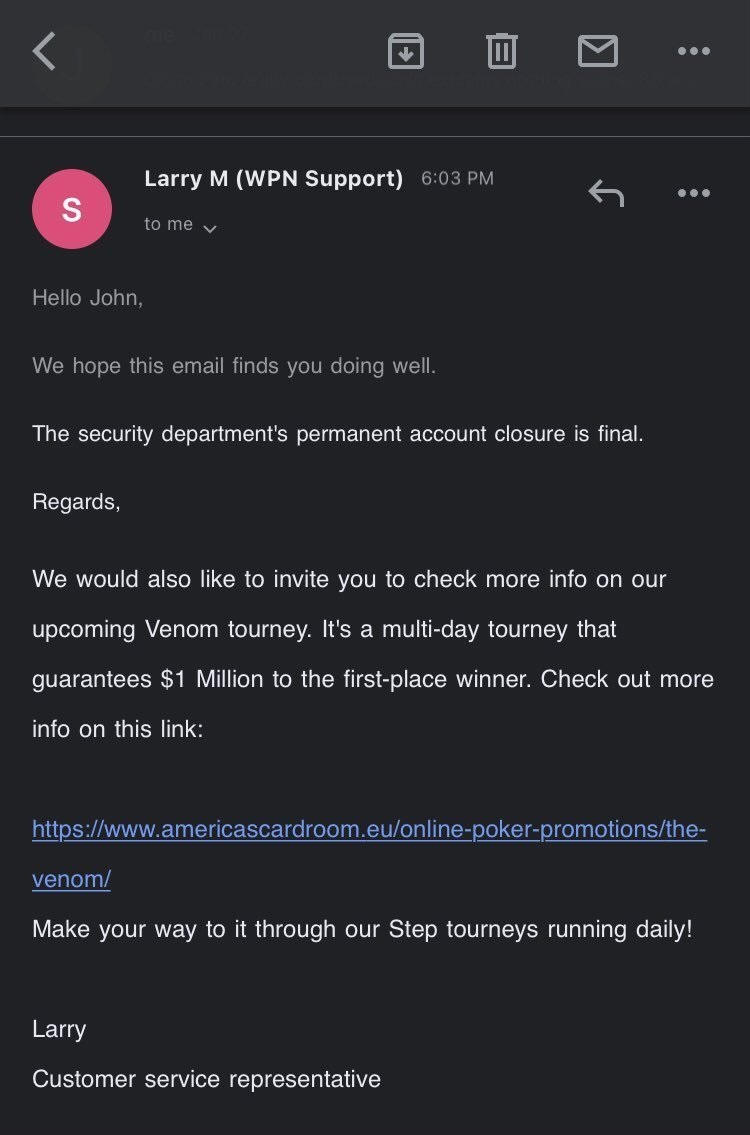
Task: Tap the 6:03 PM timestamp
Action: pyautogui.click(x=457, y=179)
